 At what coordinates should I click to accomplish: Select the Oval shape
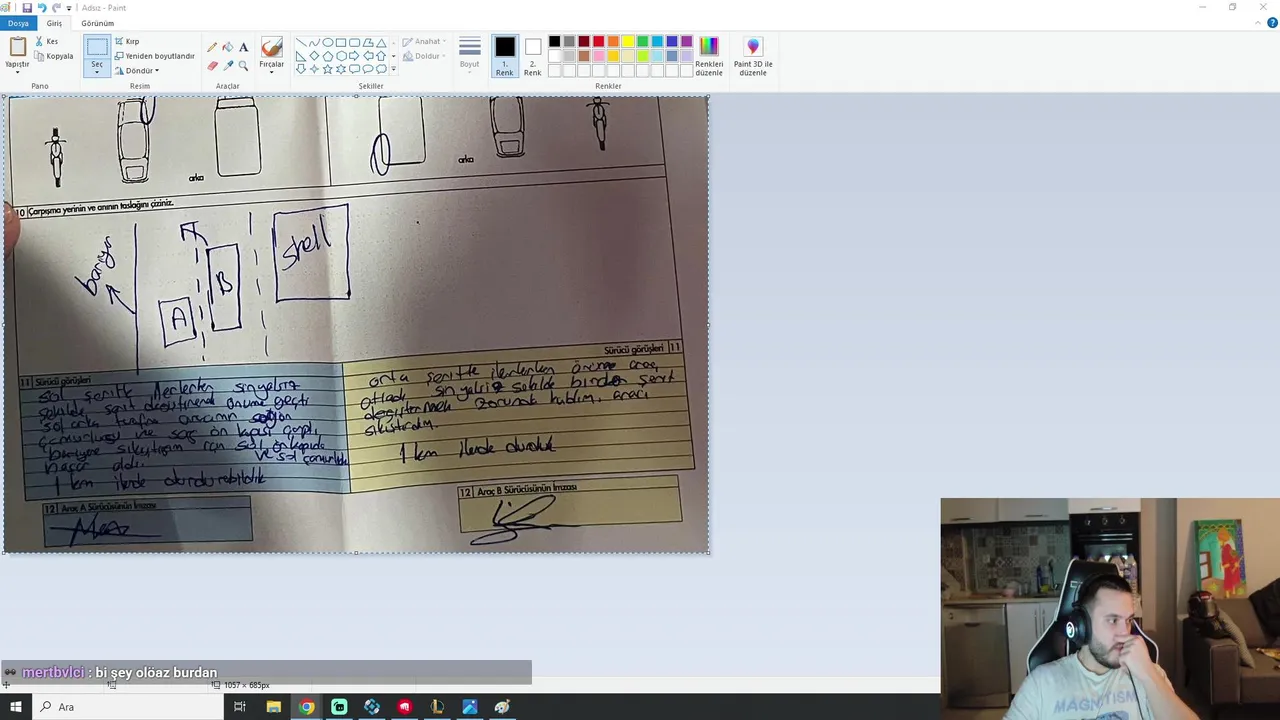tap(328, 43)
